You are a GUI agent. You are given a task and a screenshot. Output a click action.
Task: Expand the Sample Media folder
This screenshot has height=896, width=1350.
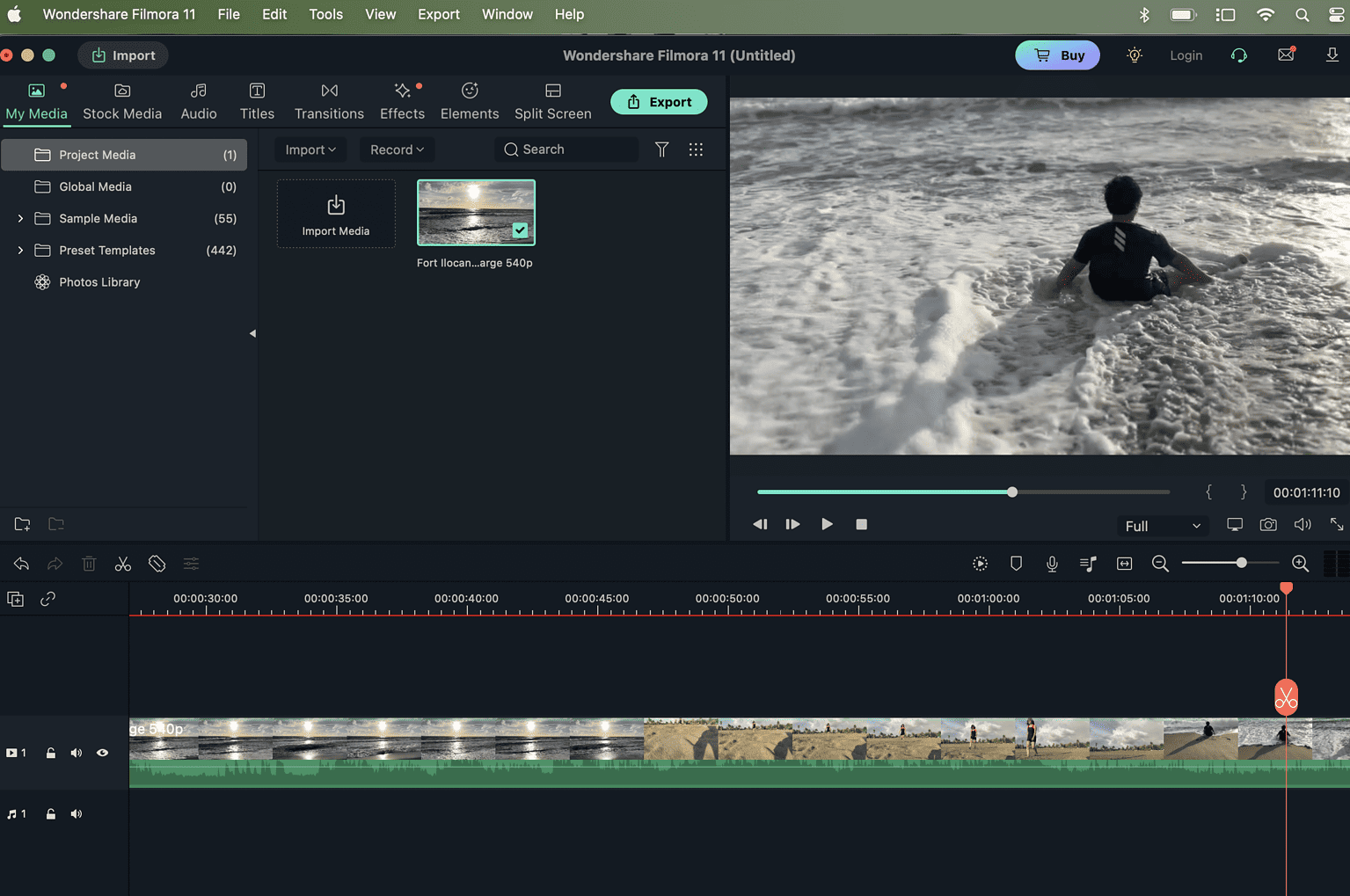click(x=20, y=218)
